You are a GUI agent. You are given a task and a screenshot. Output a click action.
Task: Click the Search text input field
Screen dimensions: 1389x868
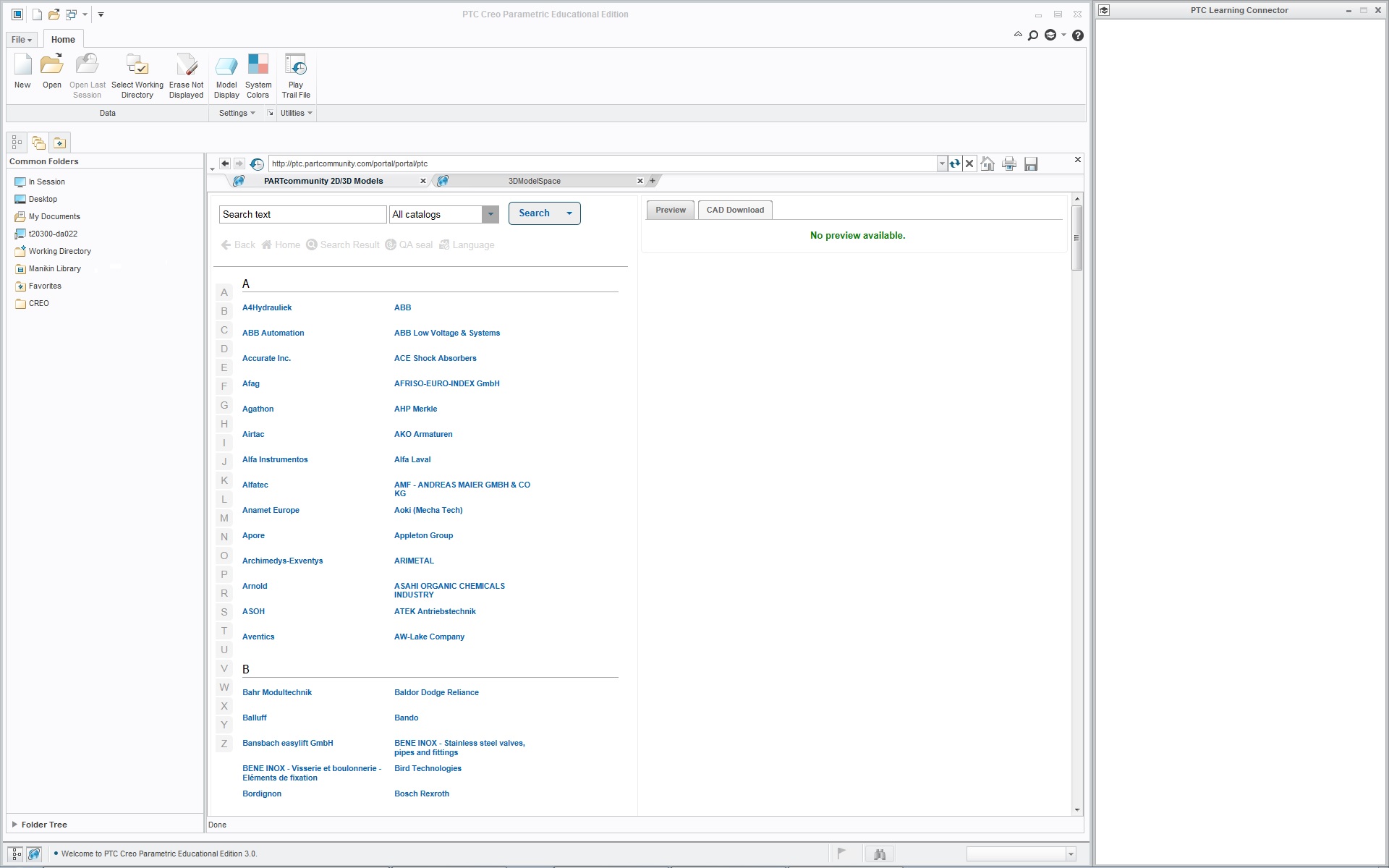tap(302, 215)
